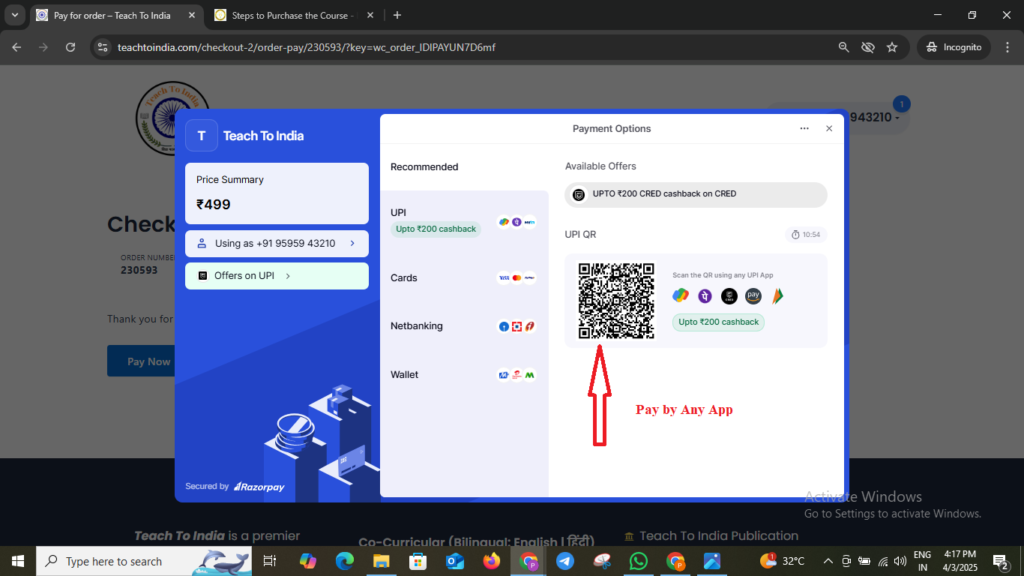This screenshot has width=1024, height=576.
Task: Click the UPTO ₹200 CRED cashback offer
Action: pos(696,195)
